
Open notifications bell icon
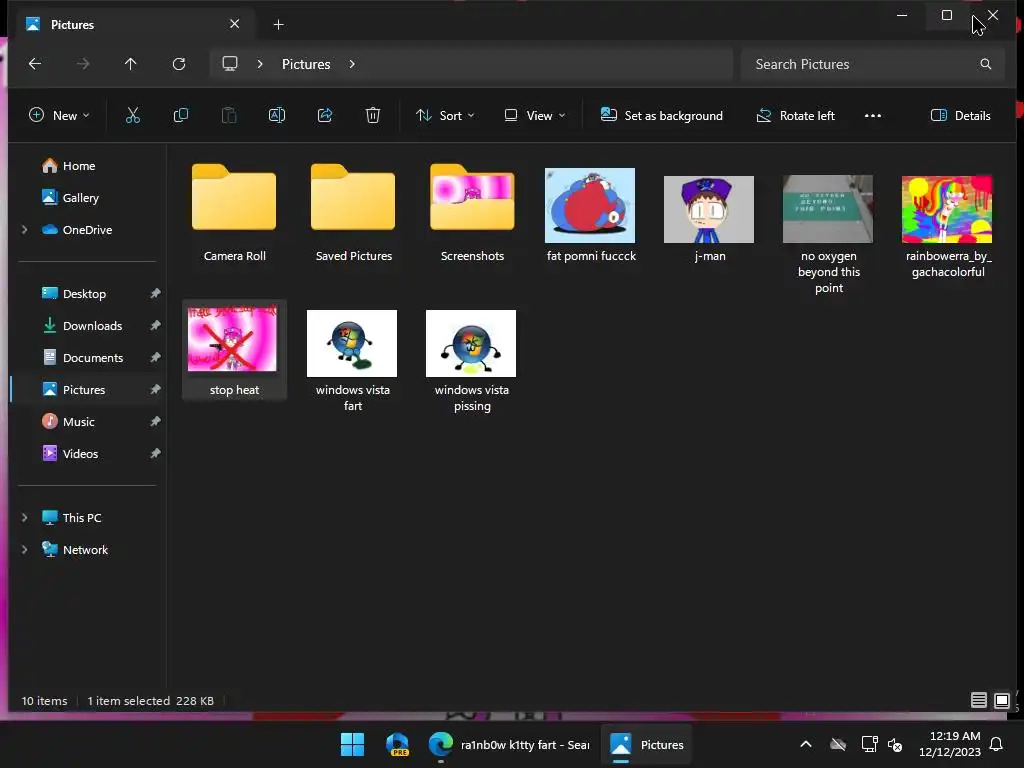tap(997, 744)
